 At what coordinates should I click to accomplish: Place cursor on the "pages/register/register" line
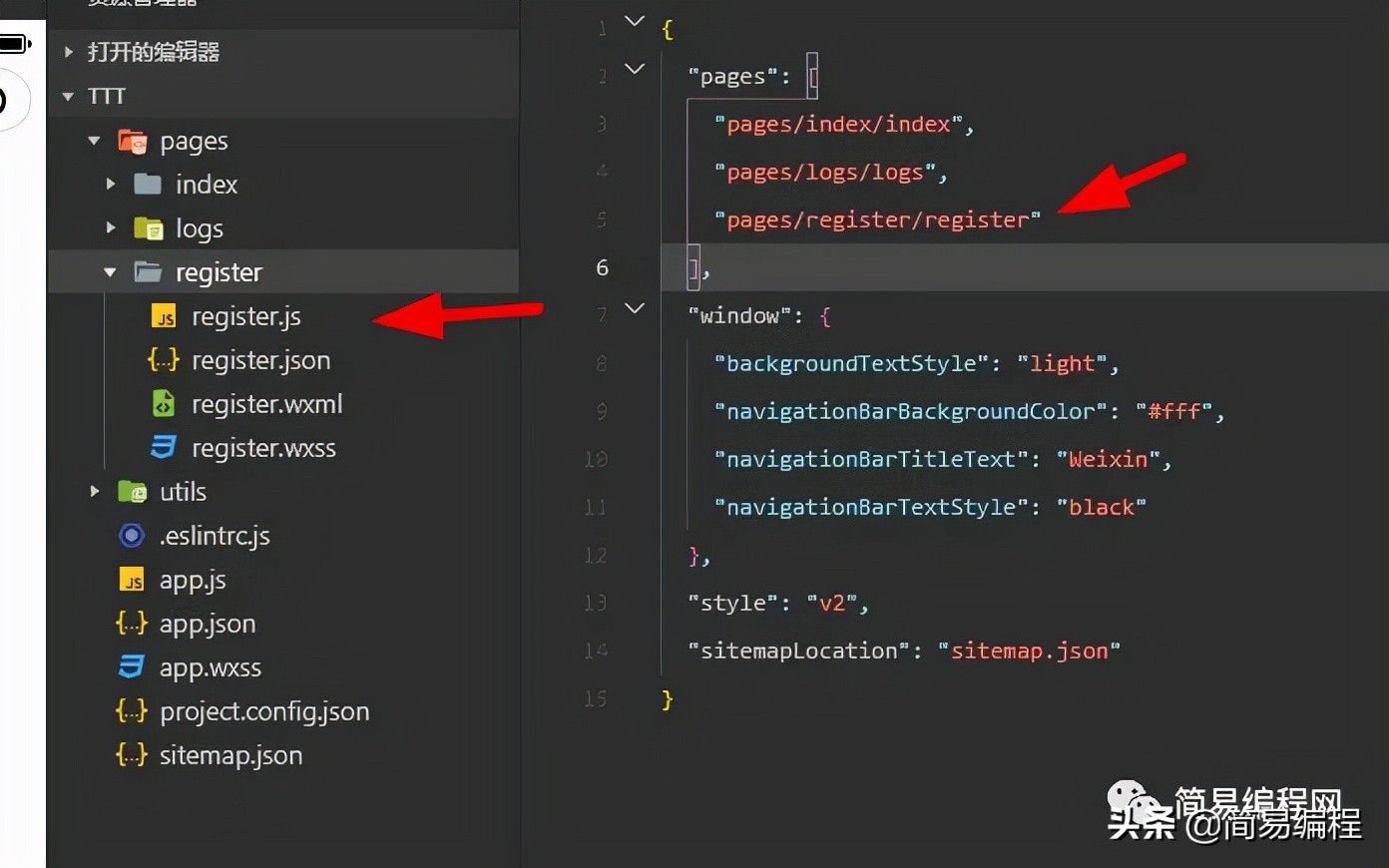tap(878, 220)
